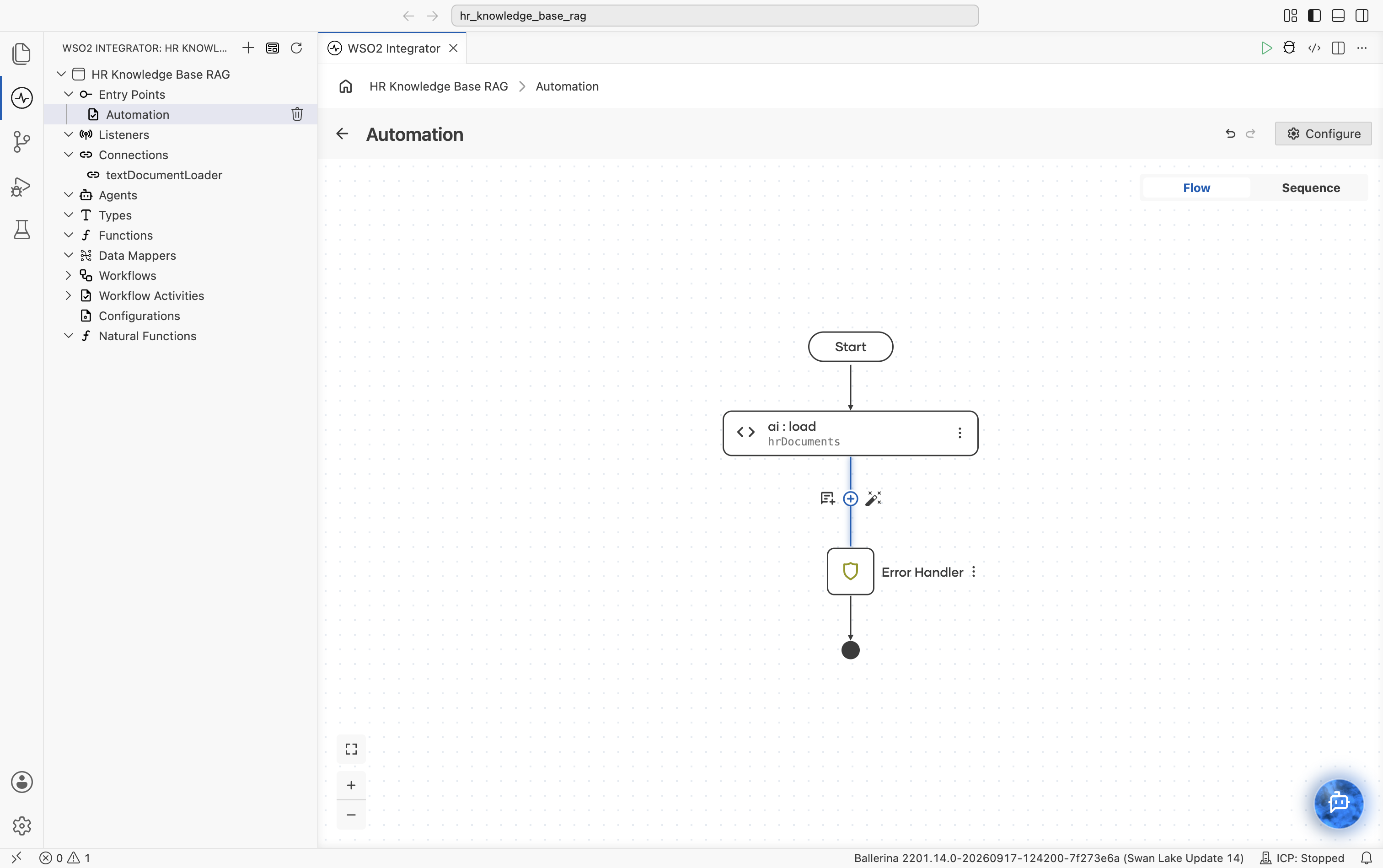
Task: Toggle the primary side bar layout
Action: pyautogui.click(x=1314, y=16)
